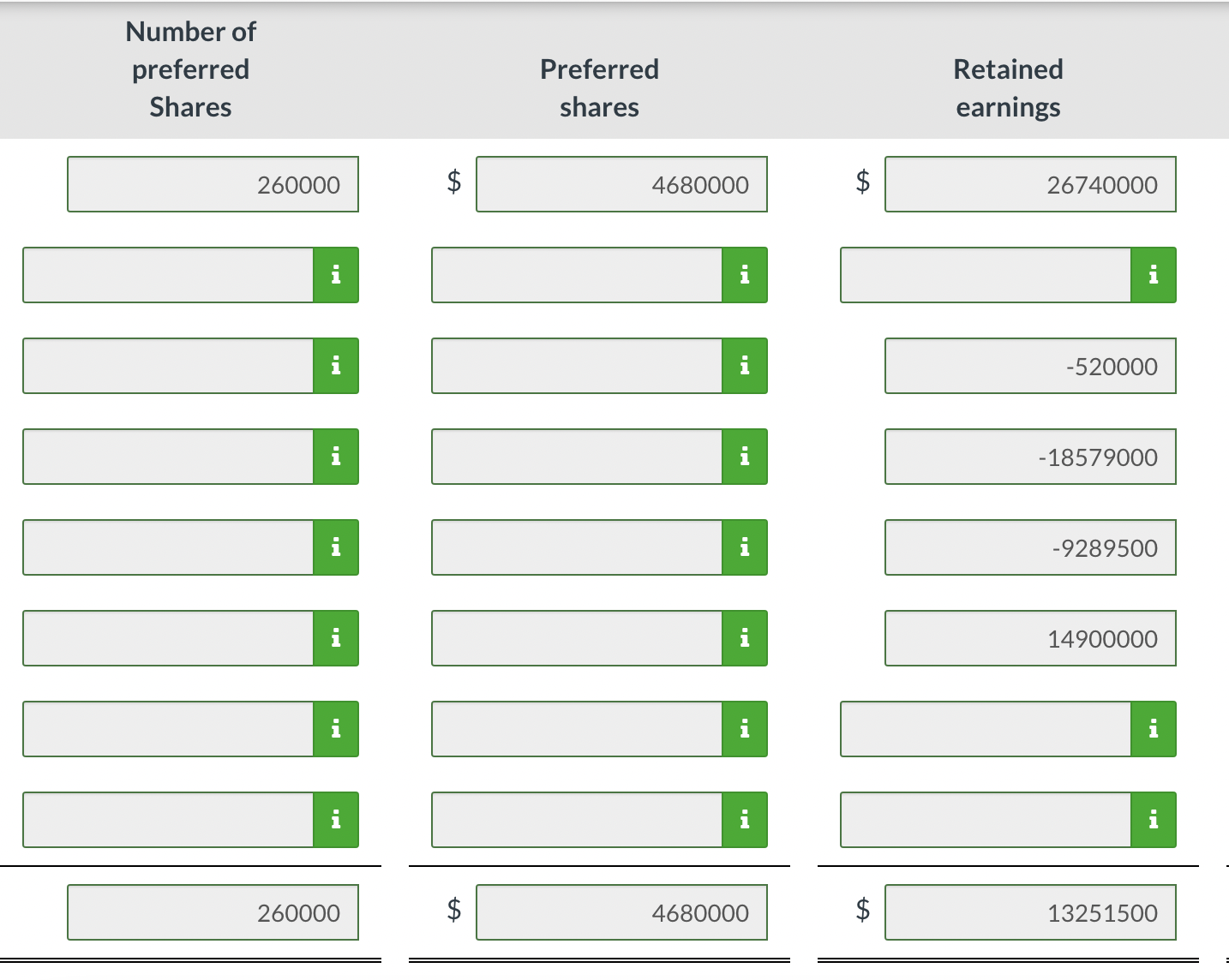Click the empty field directly below the opening 260000 field
This screenshot has width=1229, height=980.
click(x=168, y=275)
